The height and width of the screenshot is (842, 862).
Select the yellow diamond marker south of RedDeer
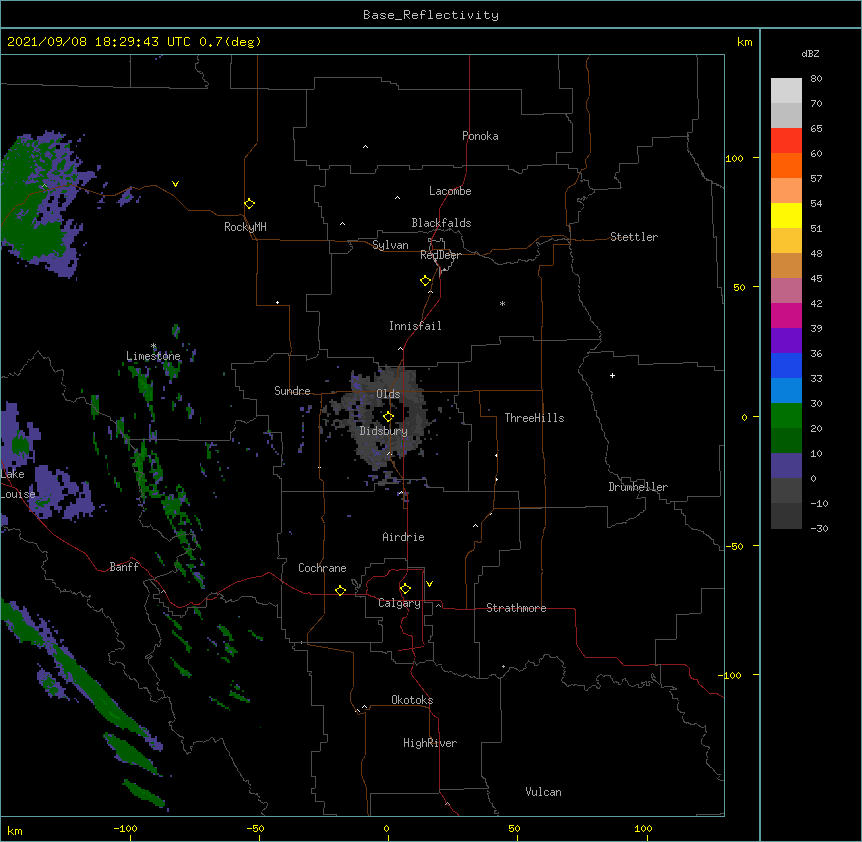[x=426, y=281]
